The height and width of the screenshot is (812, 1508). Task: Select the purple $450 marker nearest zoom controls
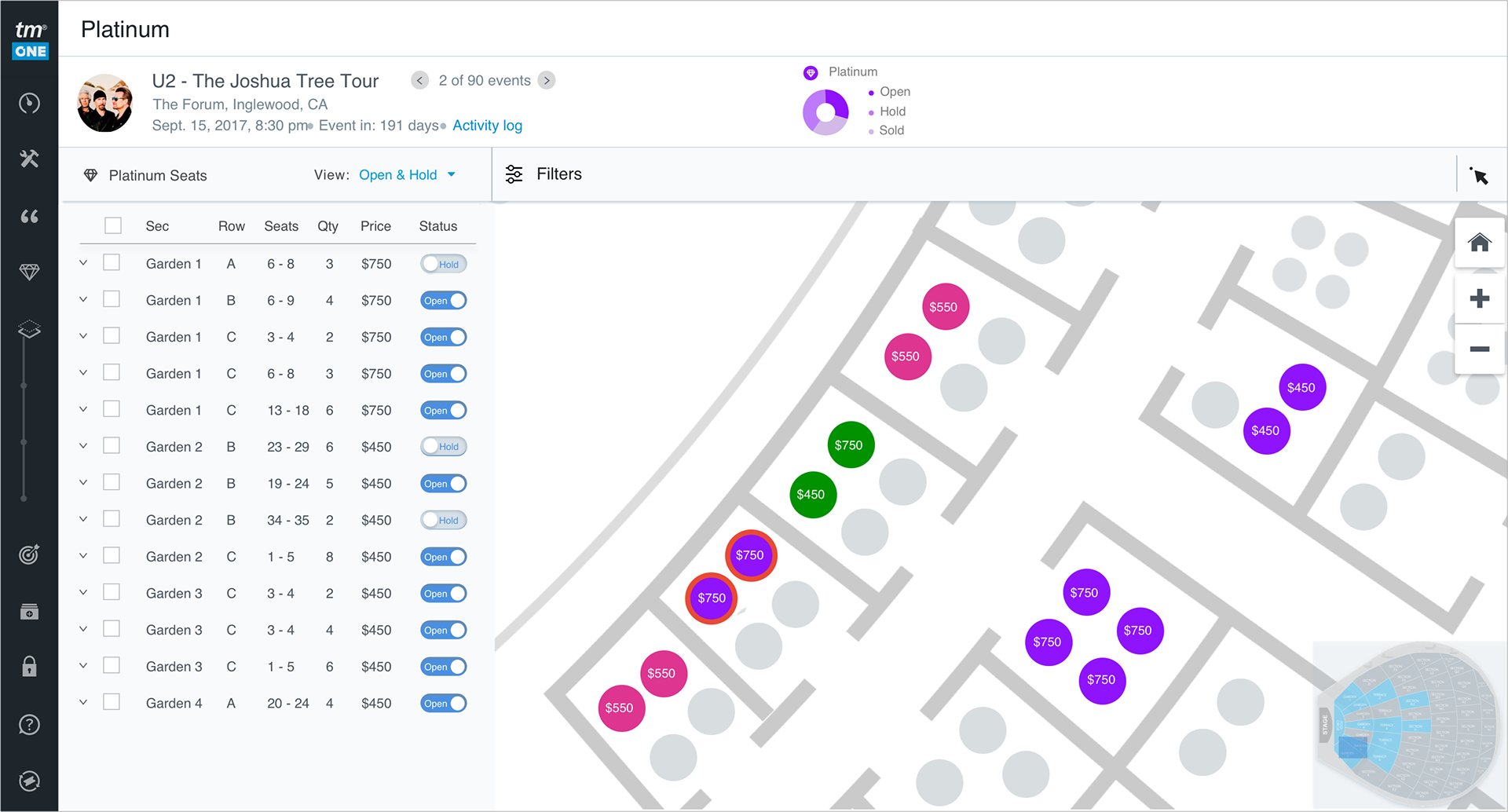pos(1301,387)
